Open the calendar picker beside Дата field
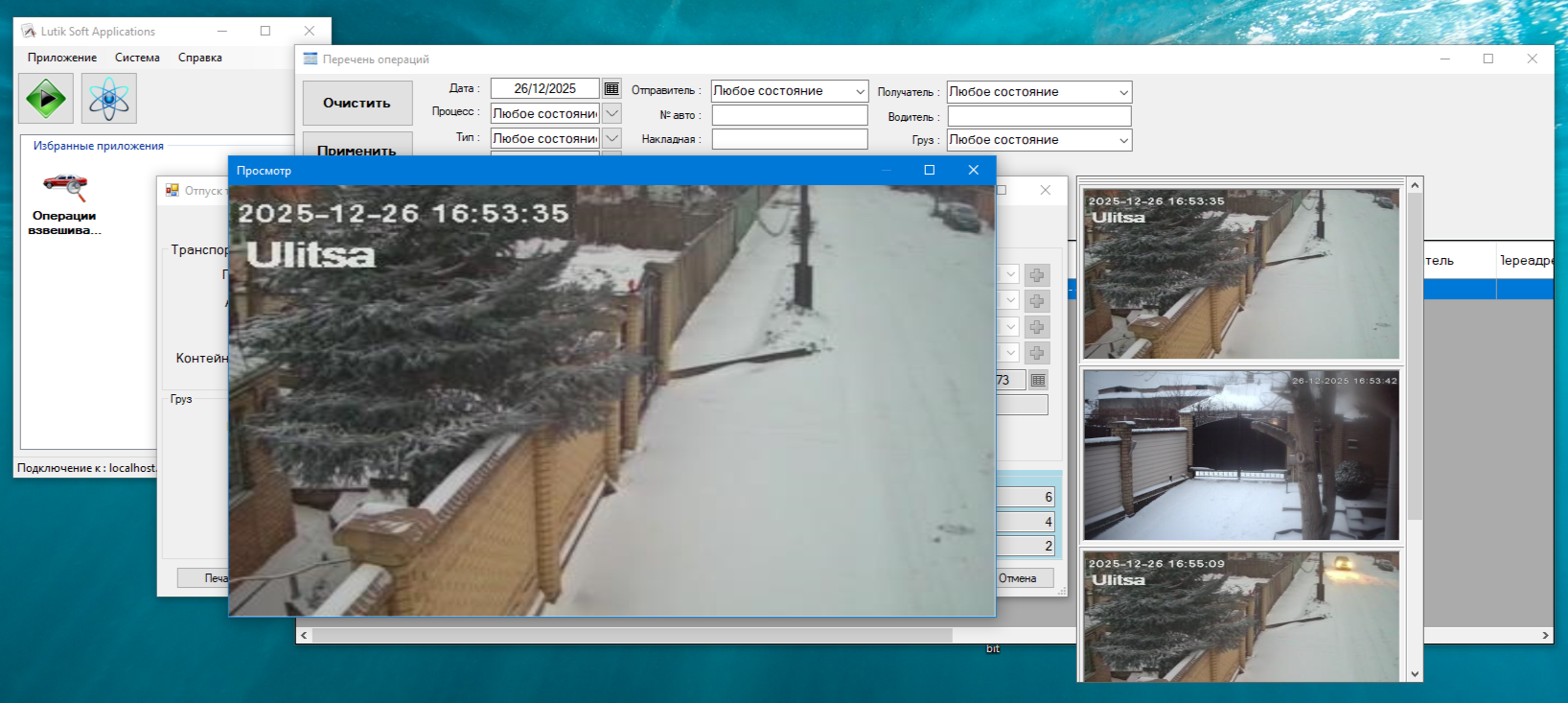 (611, 88)
